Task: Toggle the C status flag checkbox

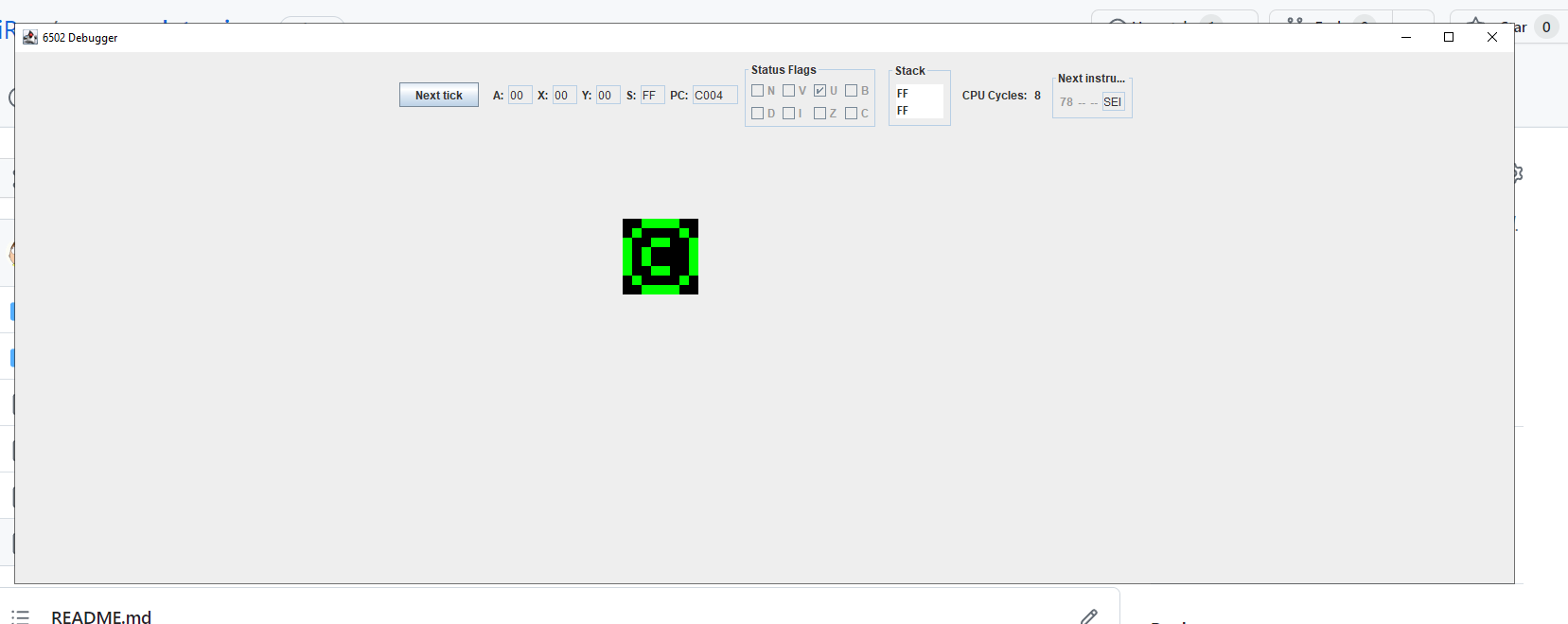Action: pos(851,114)
